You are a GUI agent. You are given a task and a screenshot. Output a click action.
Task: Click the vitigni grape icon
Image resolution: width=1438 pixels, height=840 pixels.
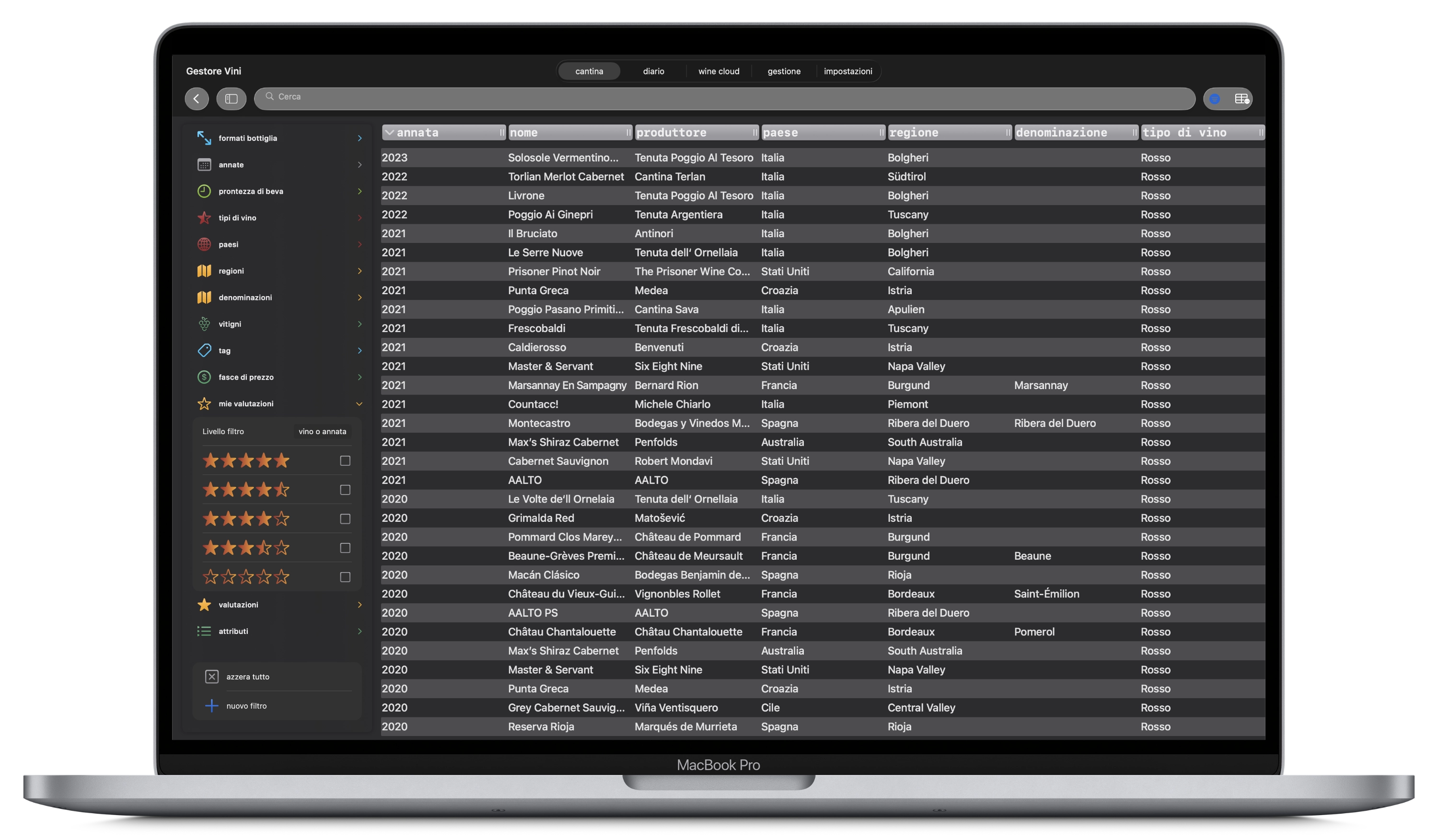tap(204, 324)
